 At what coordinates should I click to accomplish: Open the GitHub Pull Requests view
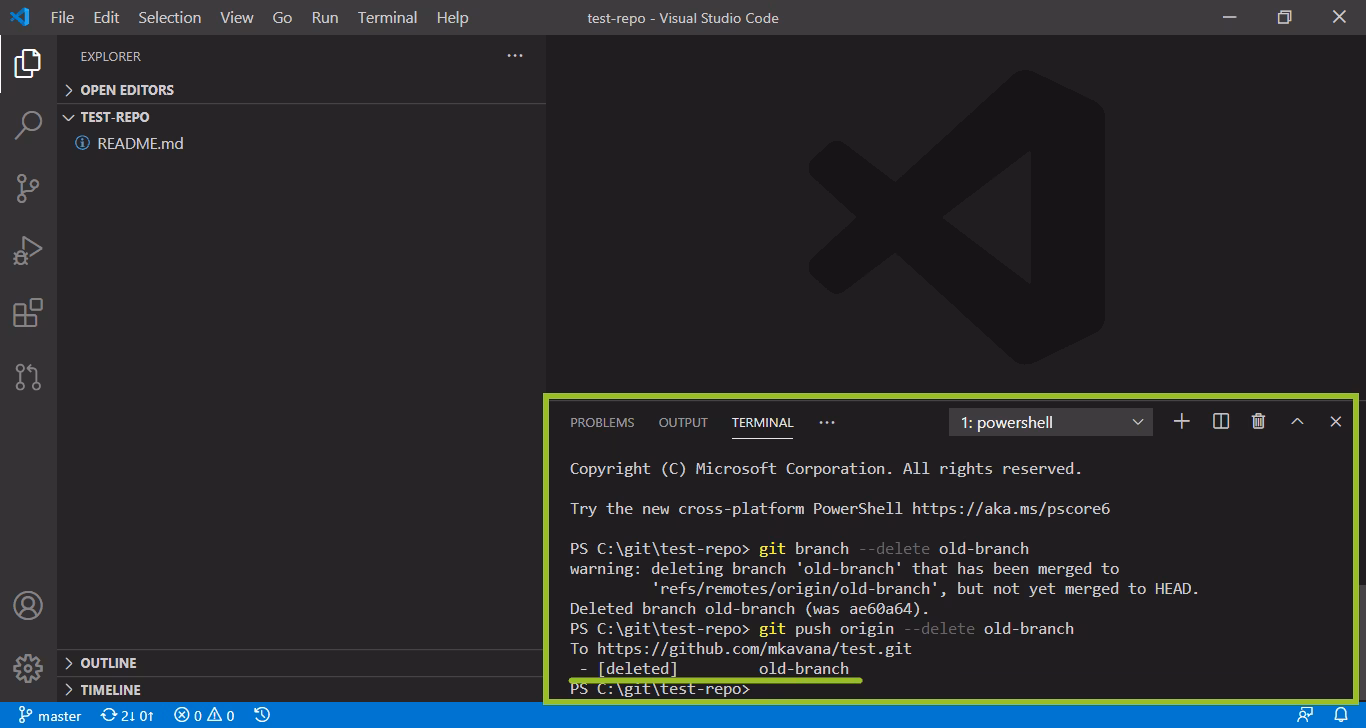28,376
